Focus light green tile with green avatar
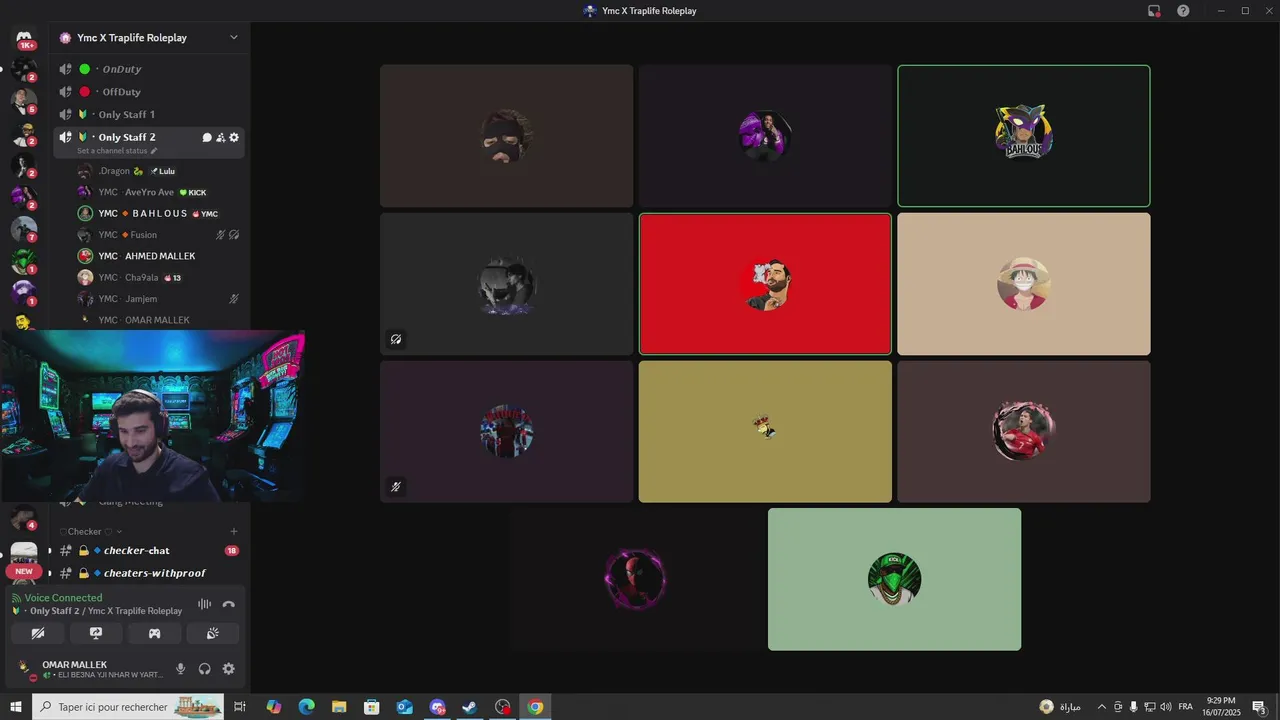Screen dimensions: 1280x720 (894, 579)
